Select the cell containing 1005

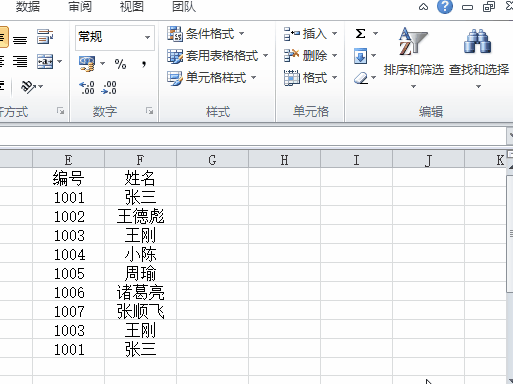tap(68, 273)
